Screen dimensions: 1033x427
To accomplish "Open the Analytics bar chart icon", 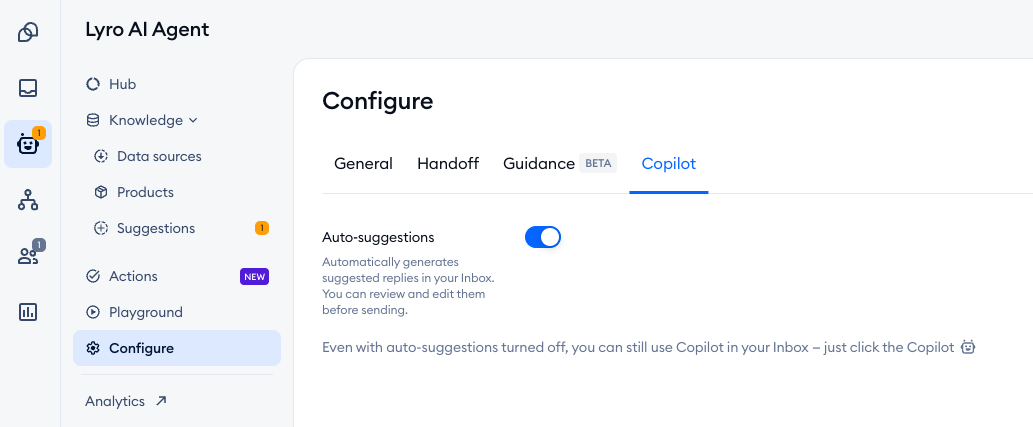I will pos(28,312).
